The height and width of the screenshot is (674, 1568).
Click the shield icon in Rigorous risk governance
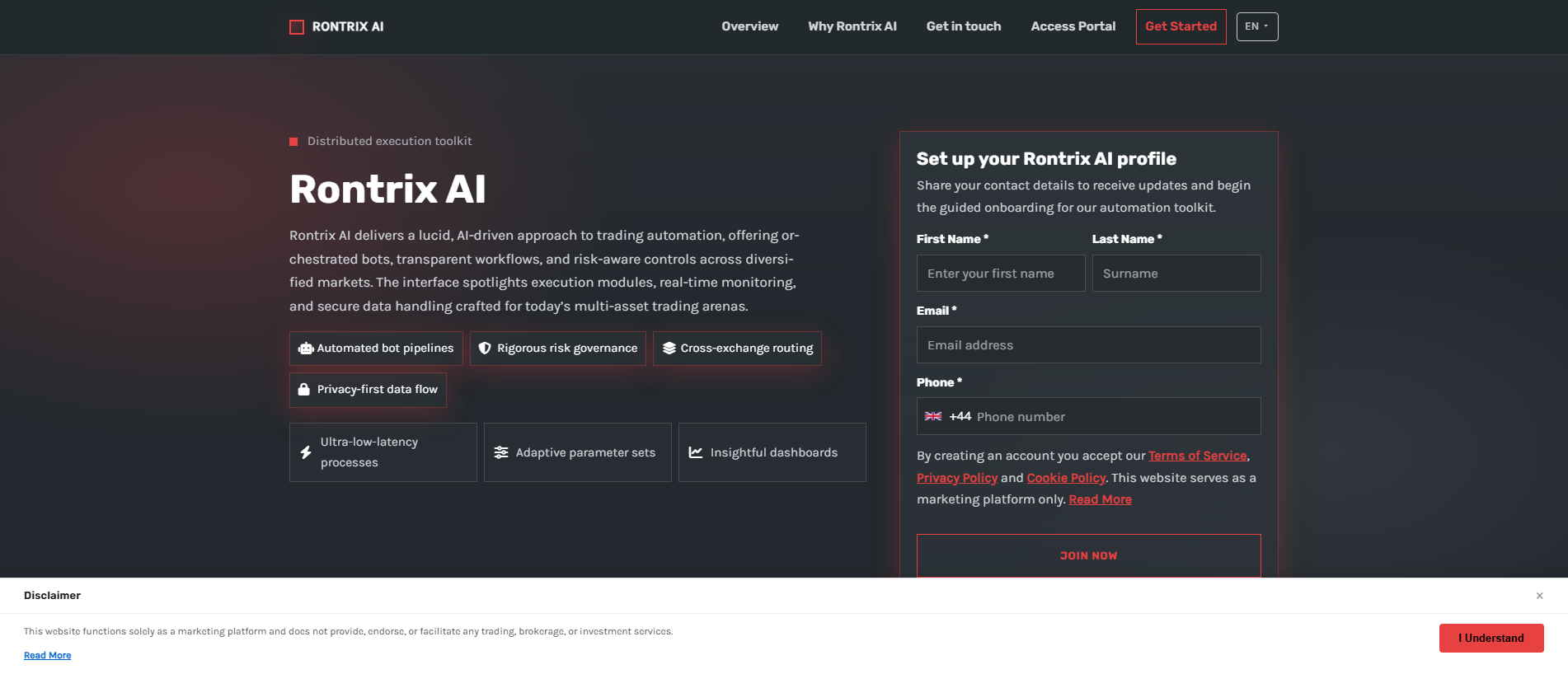coord(485,349)
